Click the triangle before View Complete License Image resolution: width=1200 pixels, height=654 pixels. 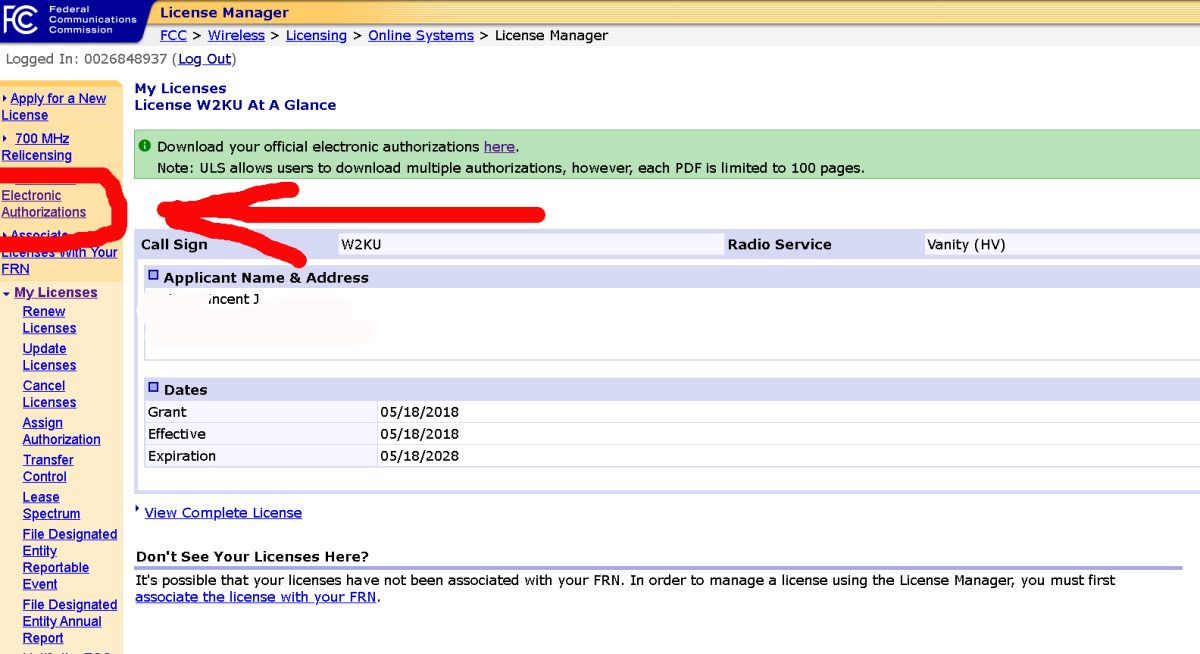coord(138,511)
